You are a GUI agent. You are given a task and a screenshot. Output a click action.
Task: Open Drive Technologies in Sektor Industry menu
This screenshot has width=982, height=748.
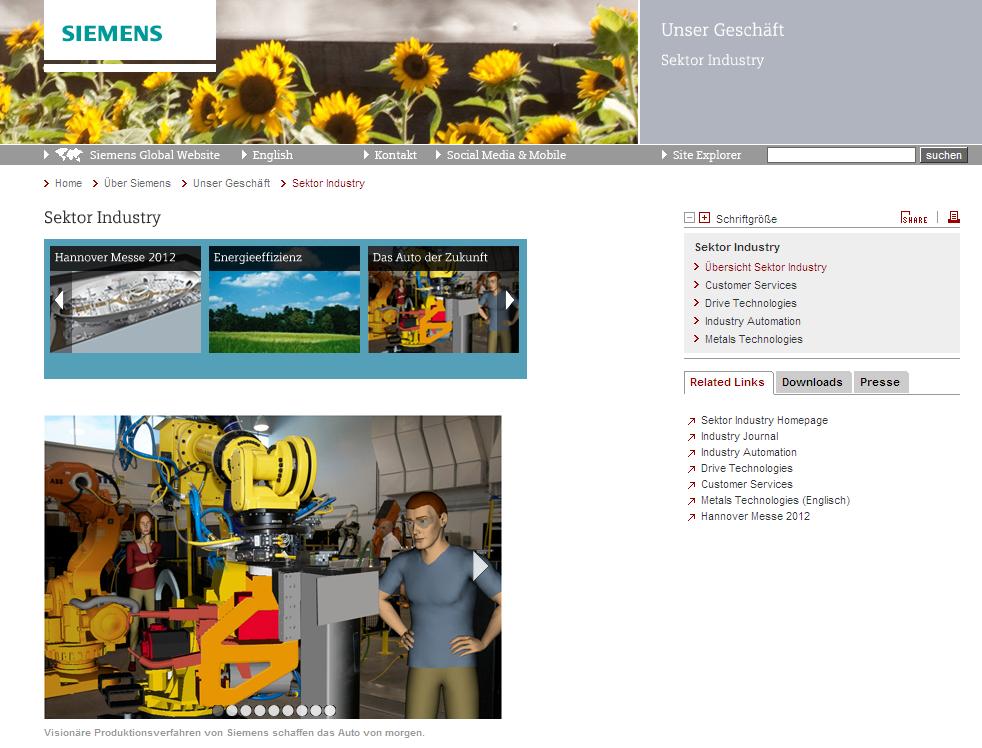coord(751,303)
